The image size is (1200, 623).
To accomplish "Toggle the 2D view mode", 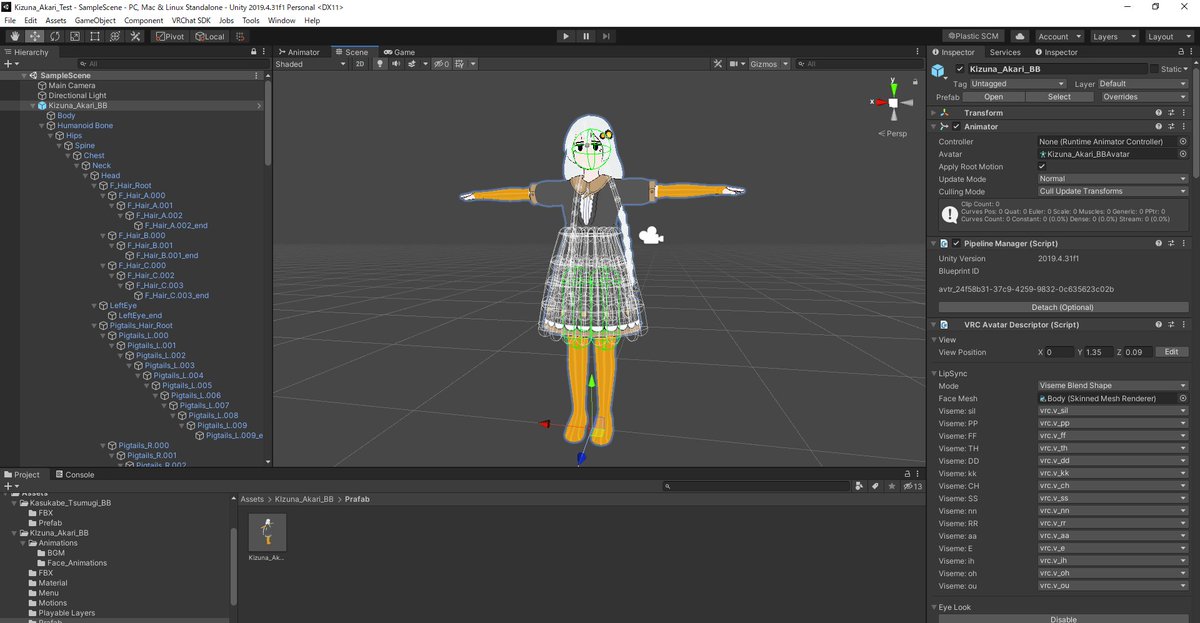I will [360, 64].
